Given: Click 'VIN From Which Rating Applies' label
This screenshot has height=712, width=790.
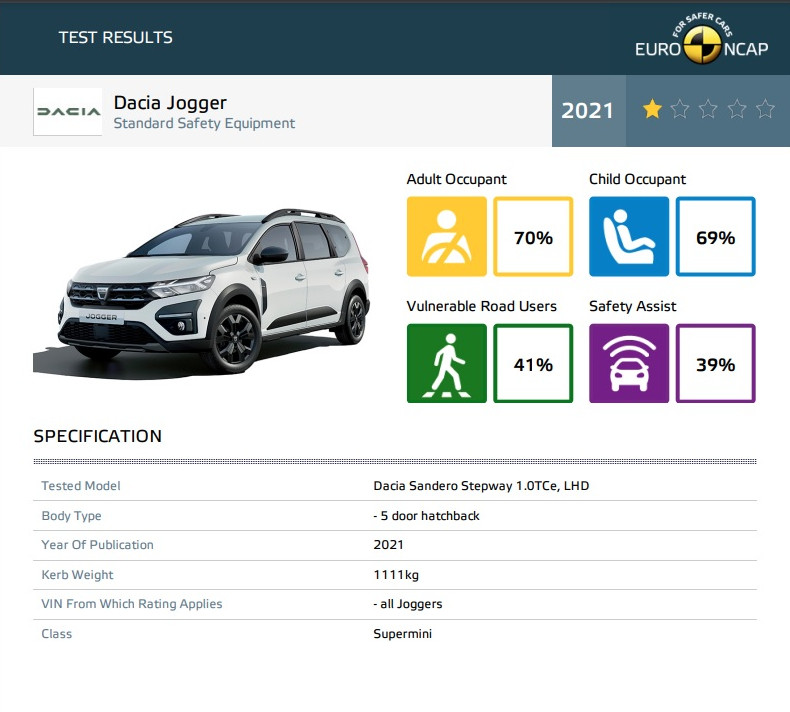Looking at the screenshot, I should [131, 604].
